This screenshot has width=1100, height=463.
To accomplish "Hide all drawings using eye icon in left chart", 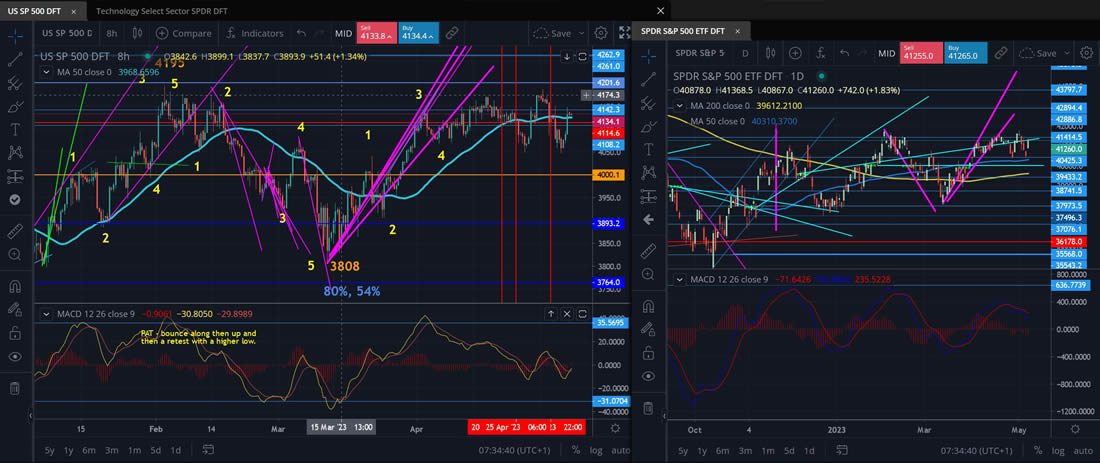I will click(x=15, y=356).
